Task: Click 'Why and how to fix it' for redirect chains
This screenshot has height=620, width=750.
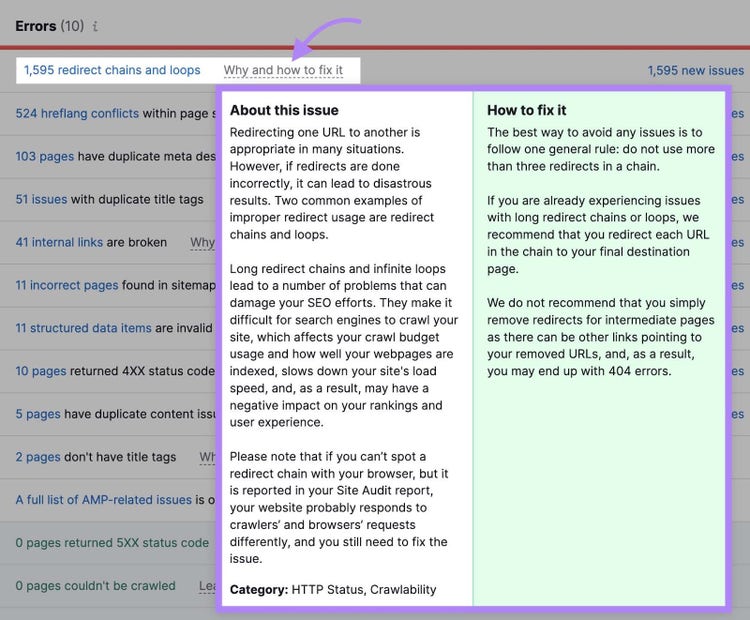Action: tap(283, 70)
